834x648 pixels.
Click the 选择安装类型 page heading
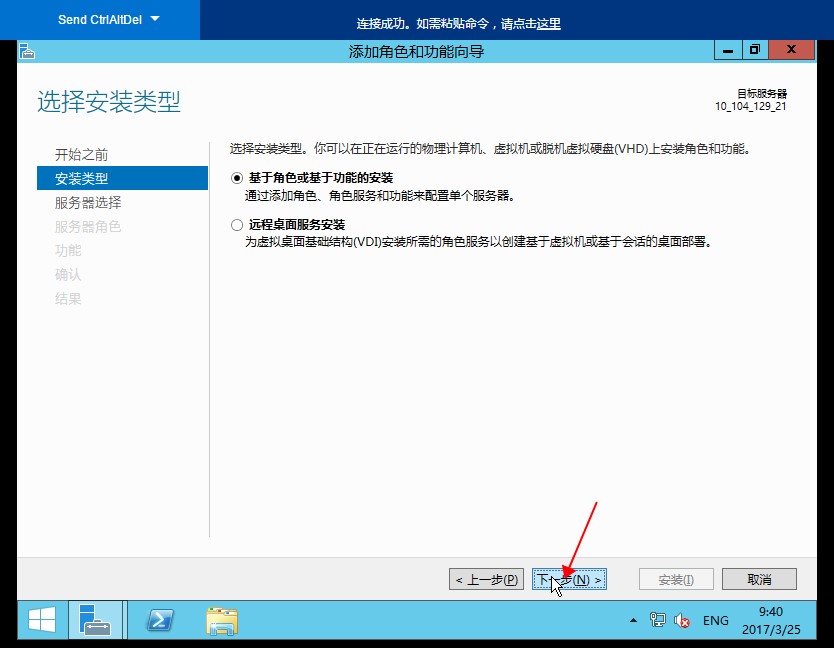tap(109, 101)
